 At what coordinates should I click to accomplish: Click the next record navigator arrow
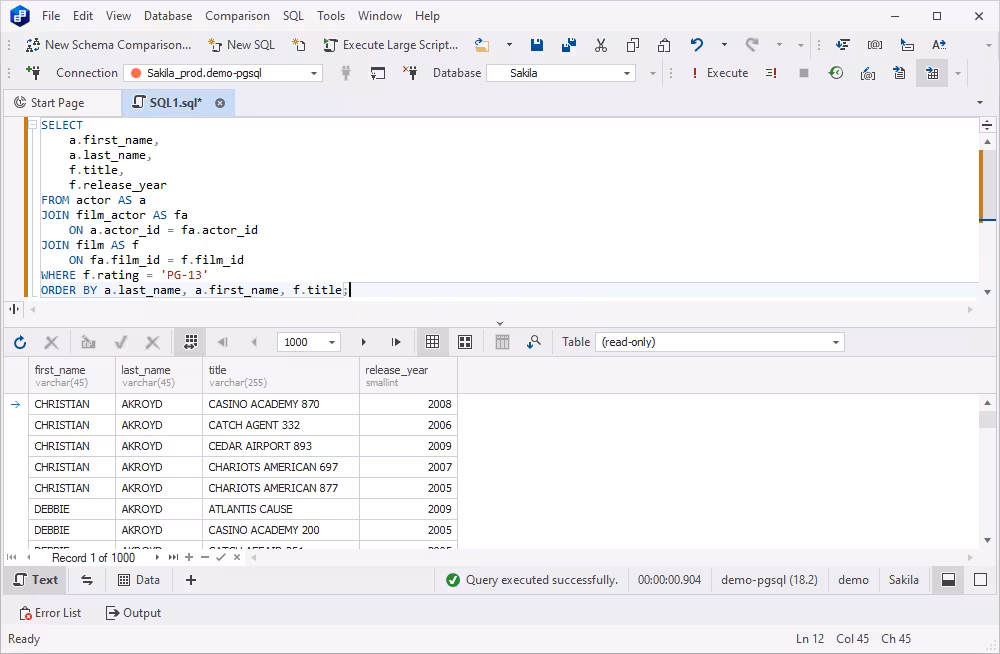coord(157,558)
